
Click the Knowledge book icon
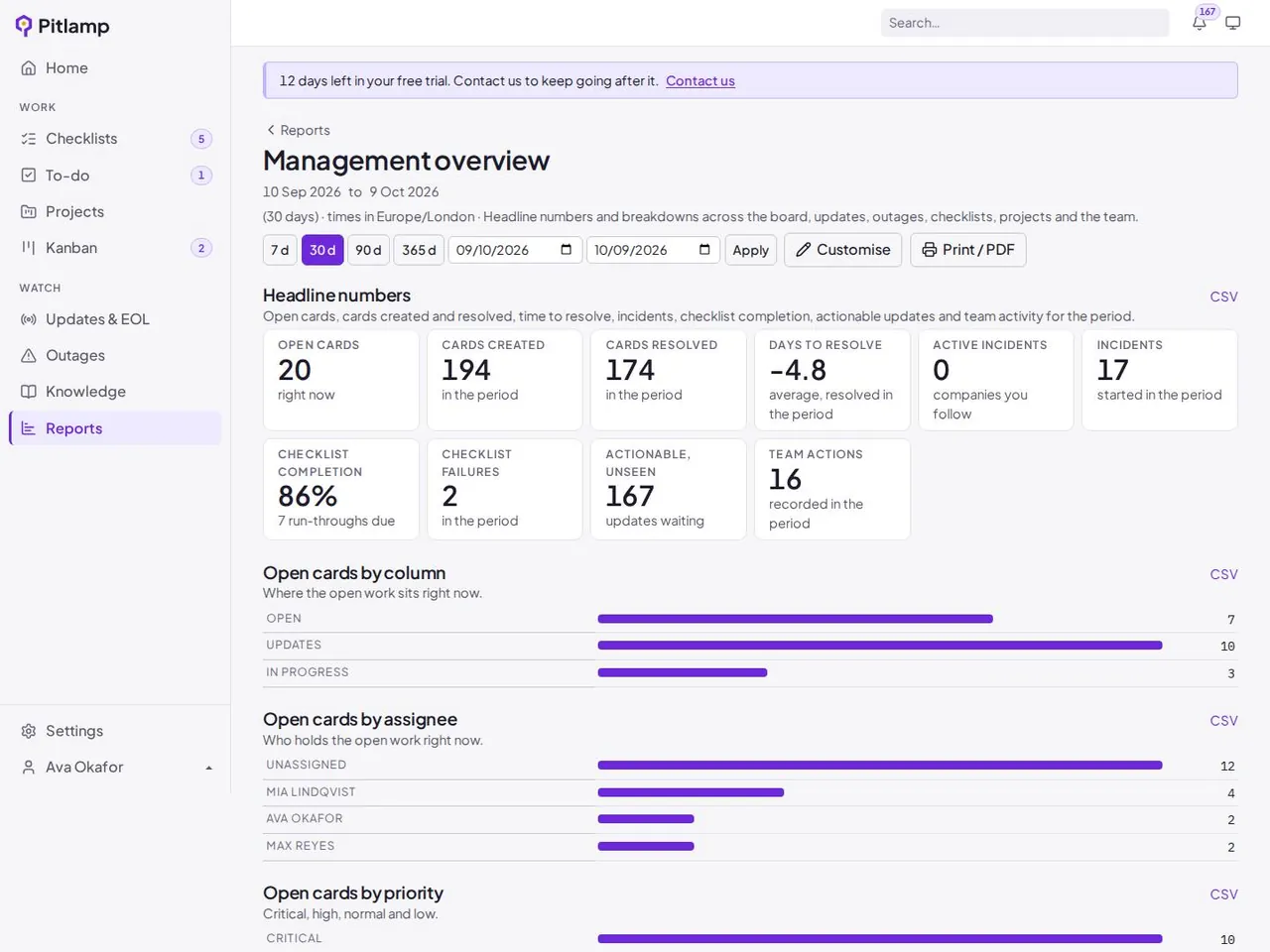[29, 392]
